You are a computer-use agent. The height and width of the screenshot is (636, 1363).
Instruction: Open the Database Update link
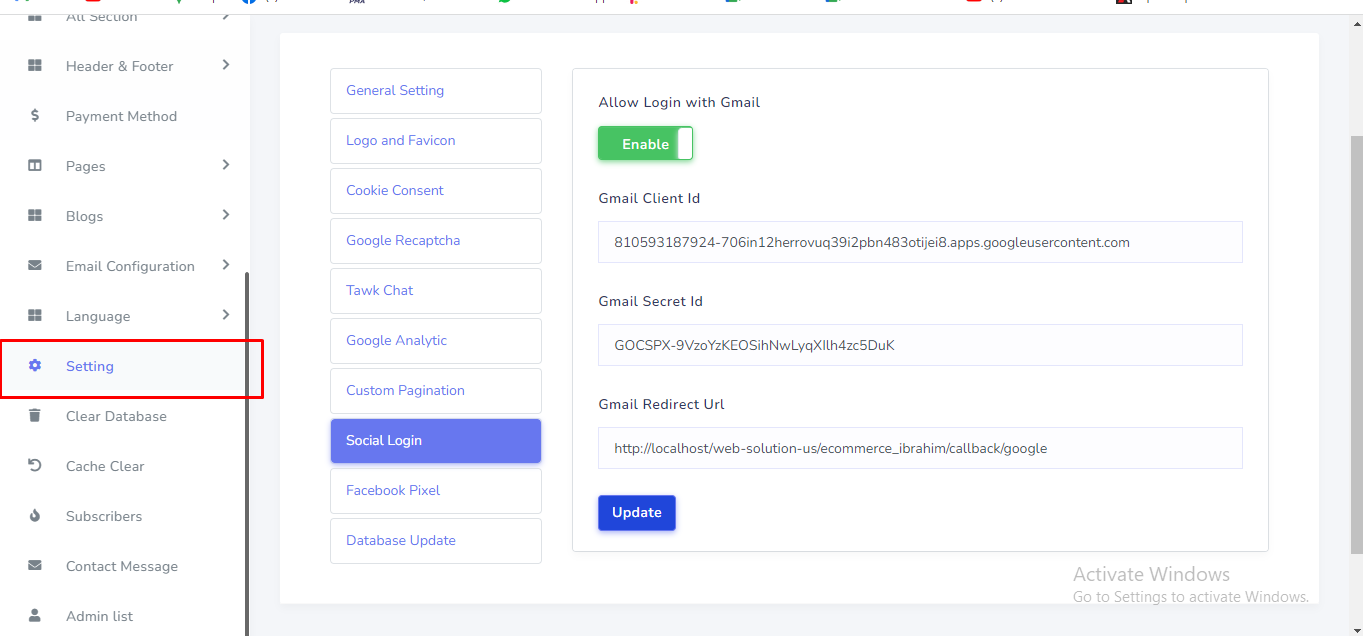pyautogui.click(x=435, y=541)
